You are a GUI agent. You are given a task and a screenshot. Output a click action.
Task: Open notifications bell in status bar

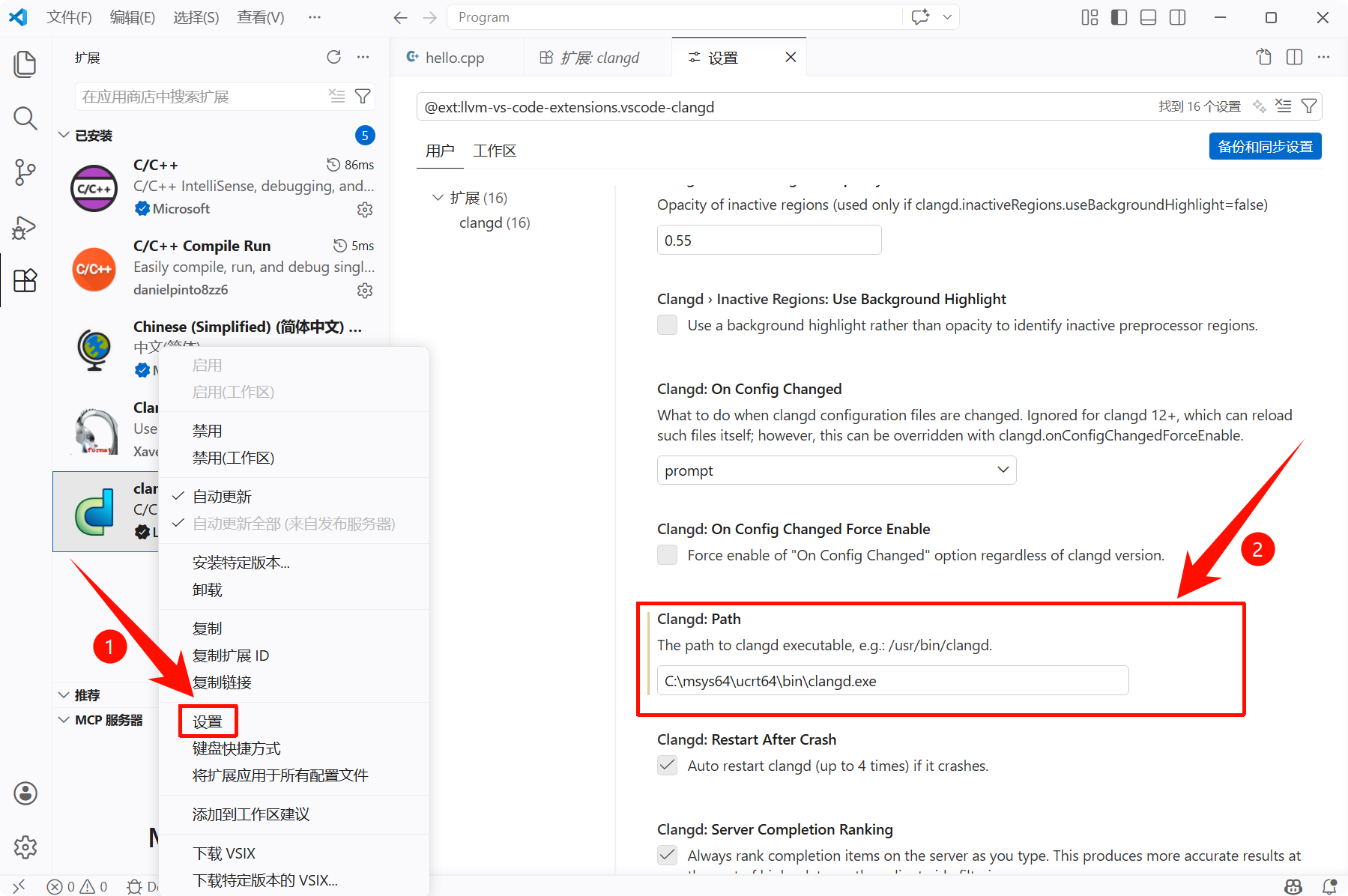tap(1330, 887)
